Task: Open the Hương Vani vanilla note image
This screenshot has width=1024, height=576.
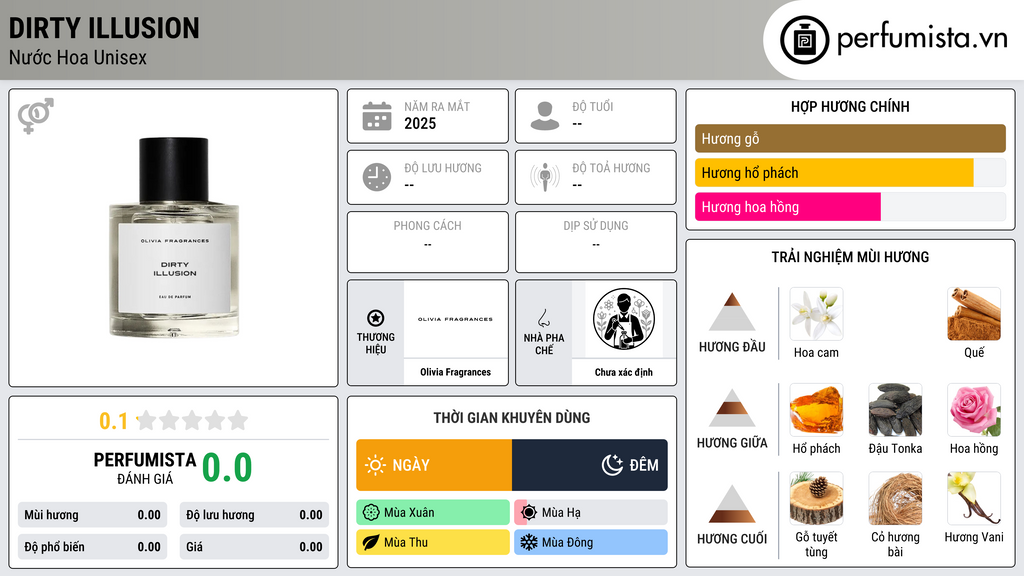Action: tap(974, 499)
